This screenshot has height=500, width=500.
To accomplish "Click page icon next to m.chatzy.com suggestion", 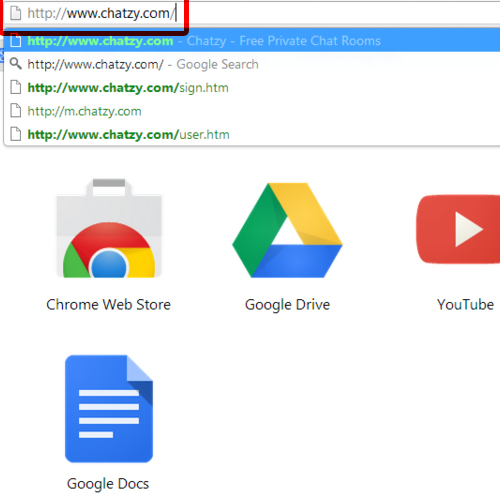I will tap(15, 111).
